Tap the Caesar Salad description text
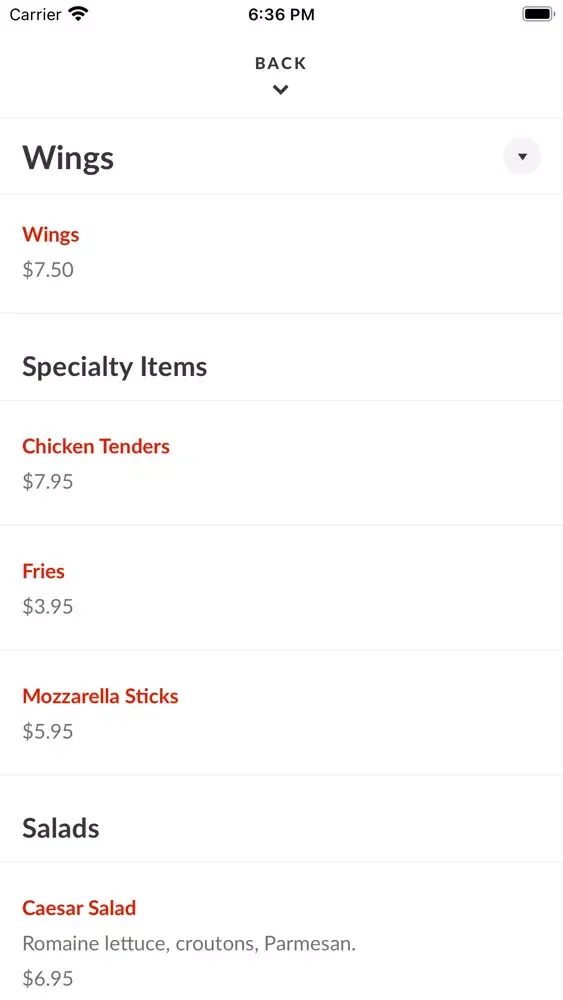Viewport: 563px width, 1000px height. click(x=189, y=943)
